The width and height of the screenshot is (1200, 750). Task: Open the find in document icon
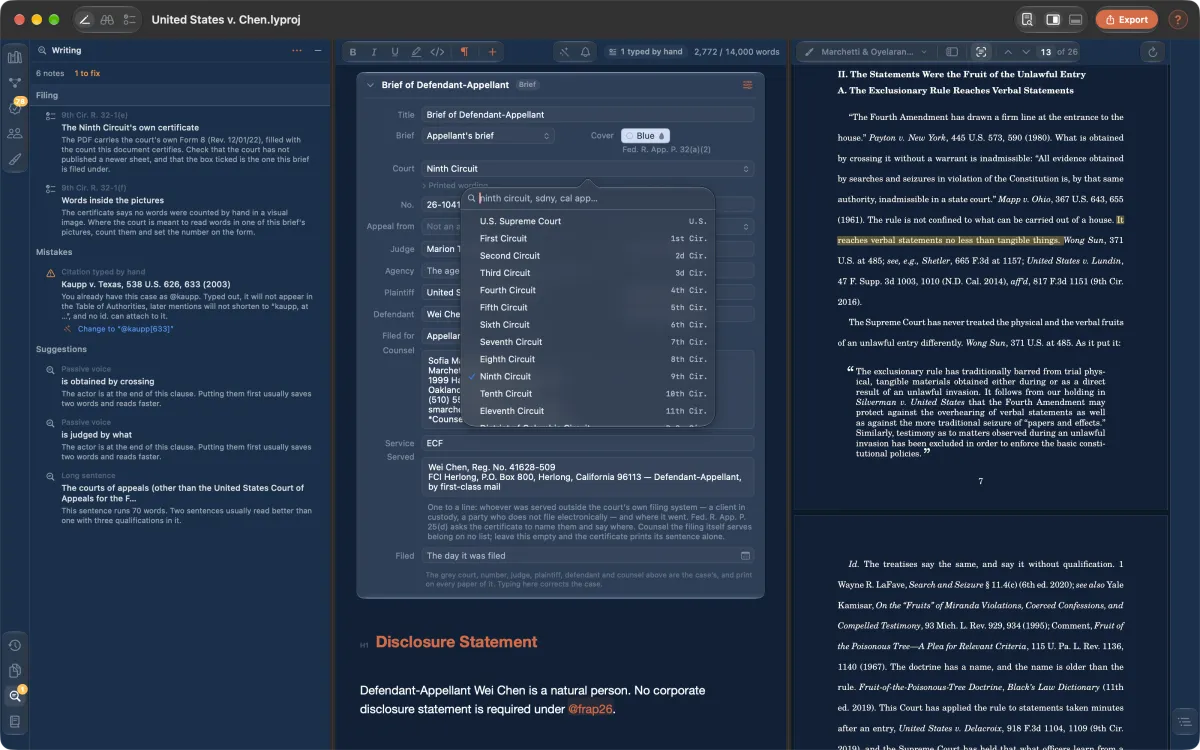pyautogui.click(x=1028, y=19)
